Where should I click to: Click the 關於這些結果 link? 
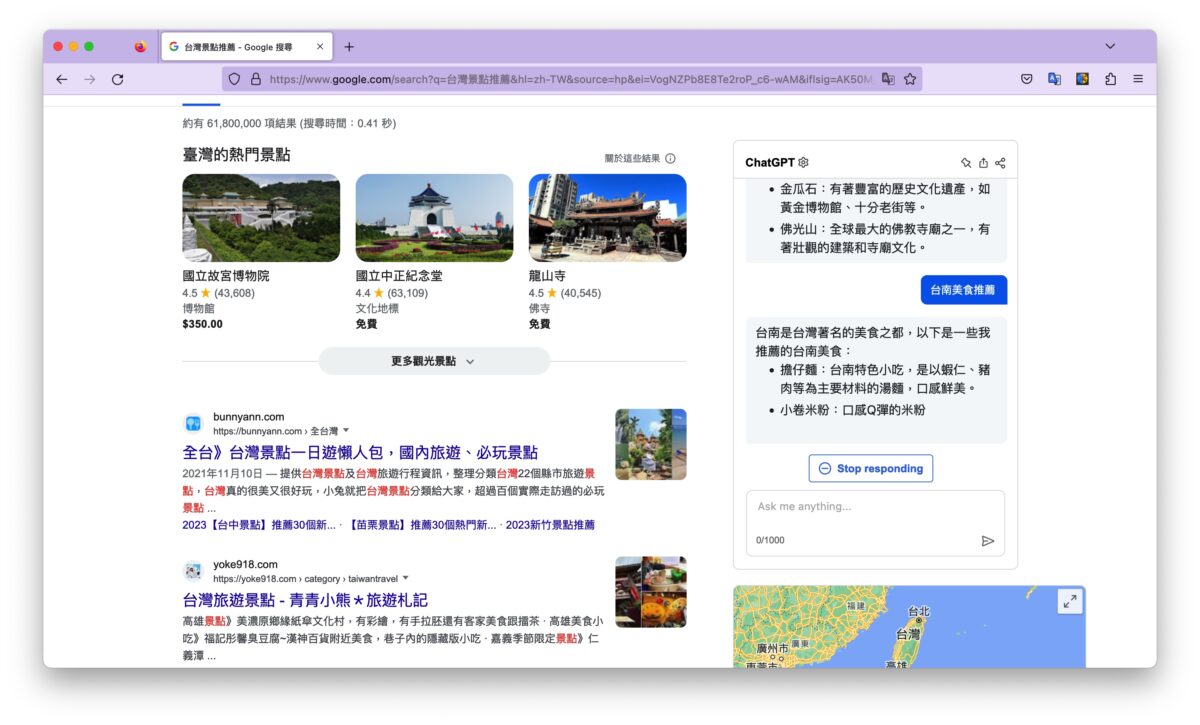(x=632, y=158)
